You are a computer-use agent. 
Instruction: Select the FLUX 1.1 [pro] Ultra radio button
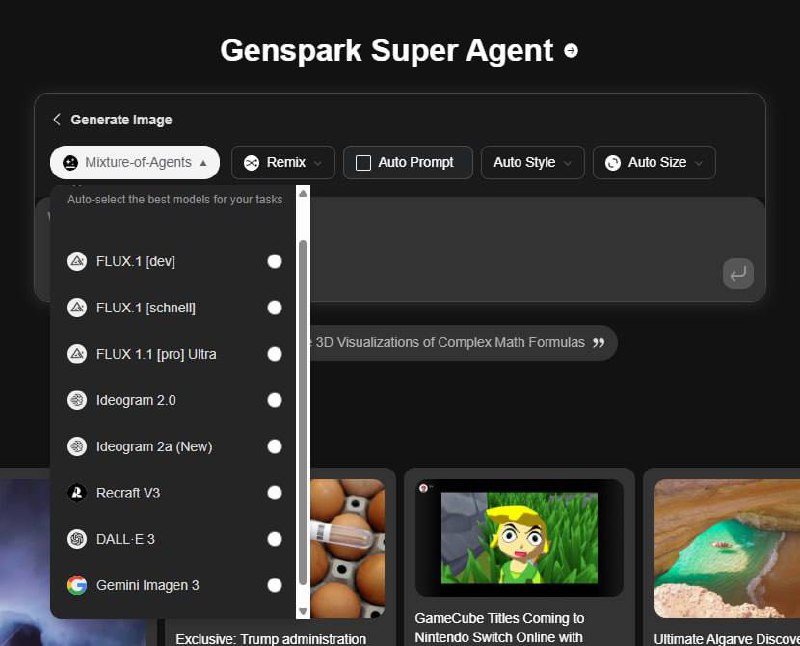274,354
